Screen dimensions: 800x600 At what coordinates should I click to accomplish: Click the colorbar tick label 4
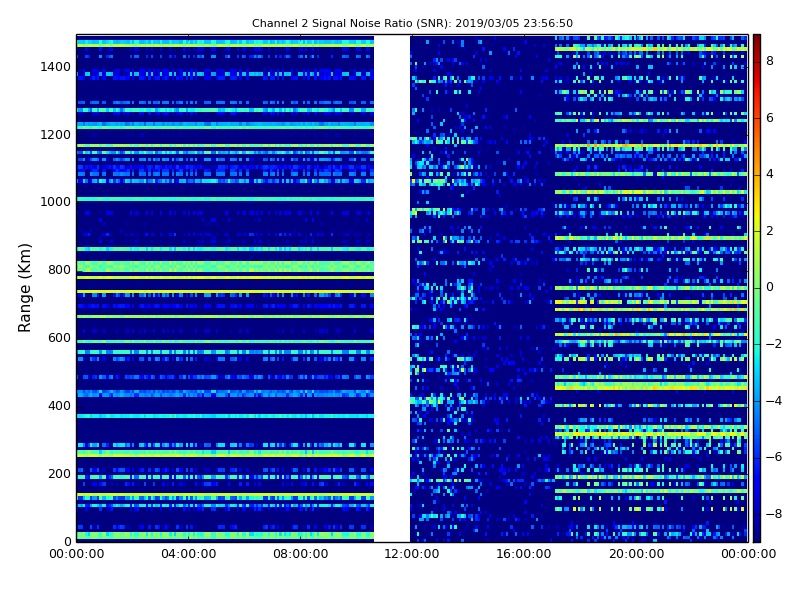pyautogui.click(x=770, y=174)
